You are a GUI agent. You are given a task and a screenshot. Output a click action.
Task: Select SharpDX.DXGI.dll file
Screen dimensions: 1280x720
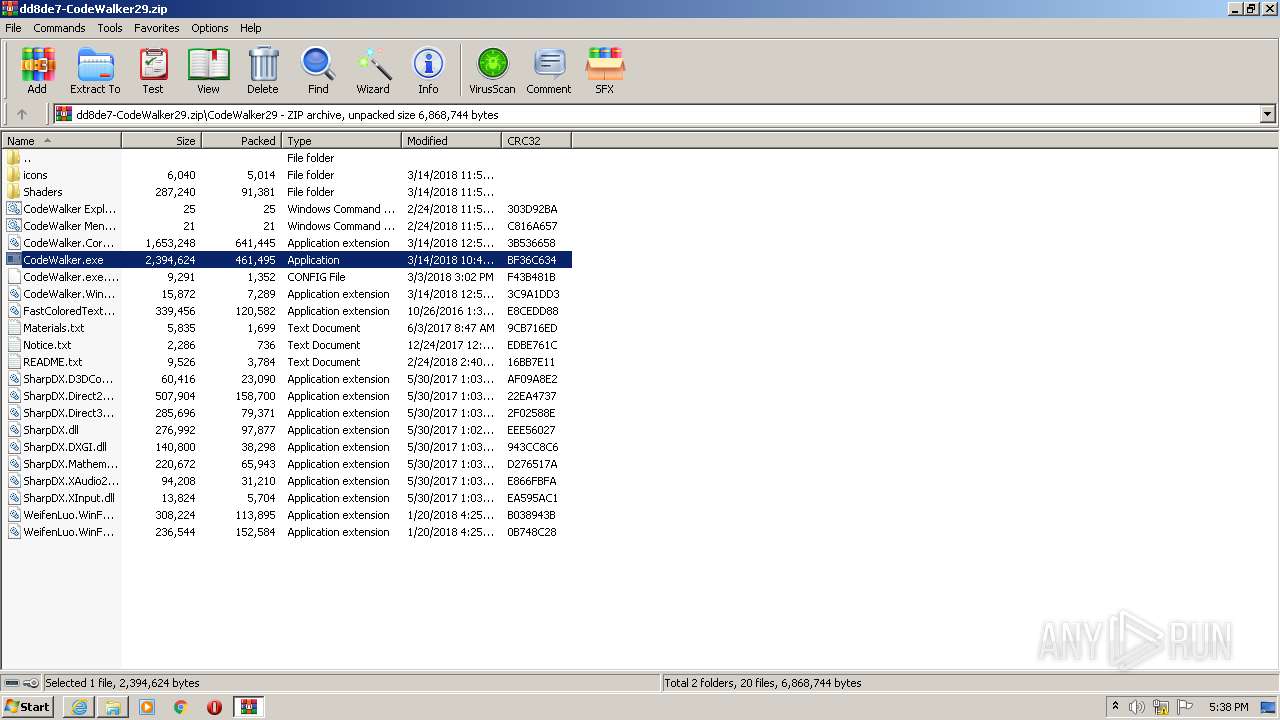tap(288, 447)
